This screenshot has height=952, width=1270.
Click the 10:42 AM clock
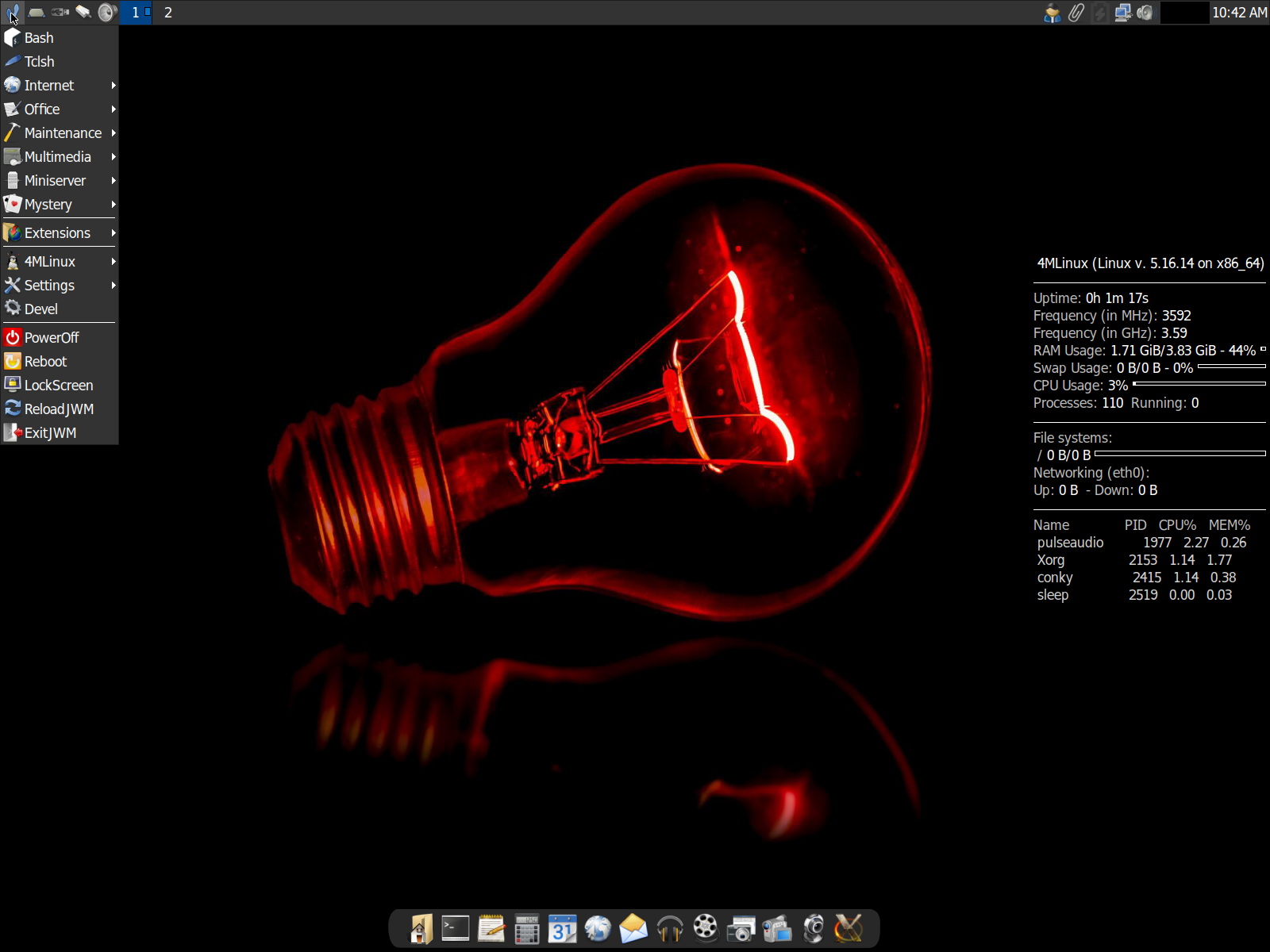(1239, 13)
